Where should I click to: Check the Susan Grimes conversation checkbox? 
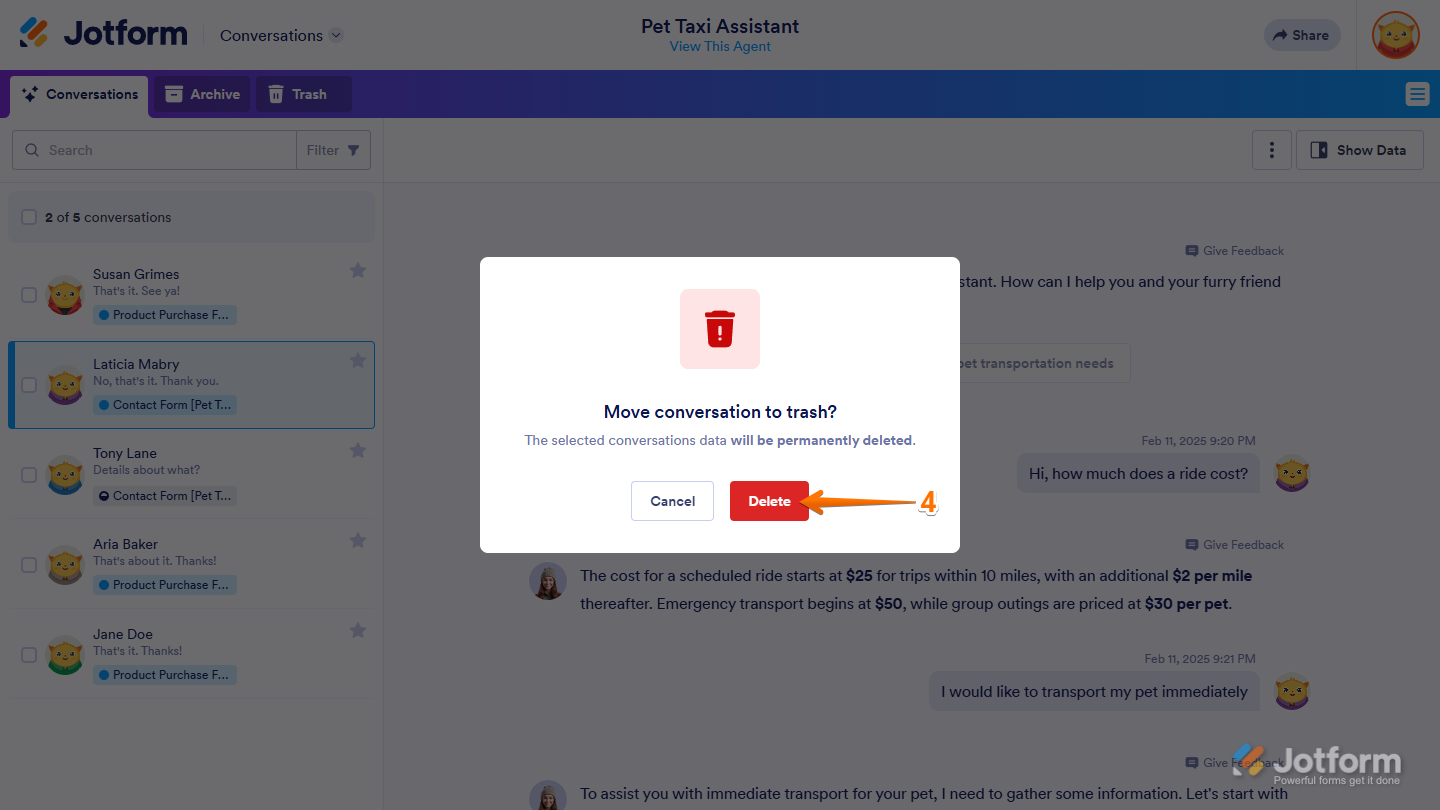click(x=29, y=295)
